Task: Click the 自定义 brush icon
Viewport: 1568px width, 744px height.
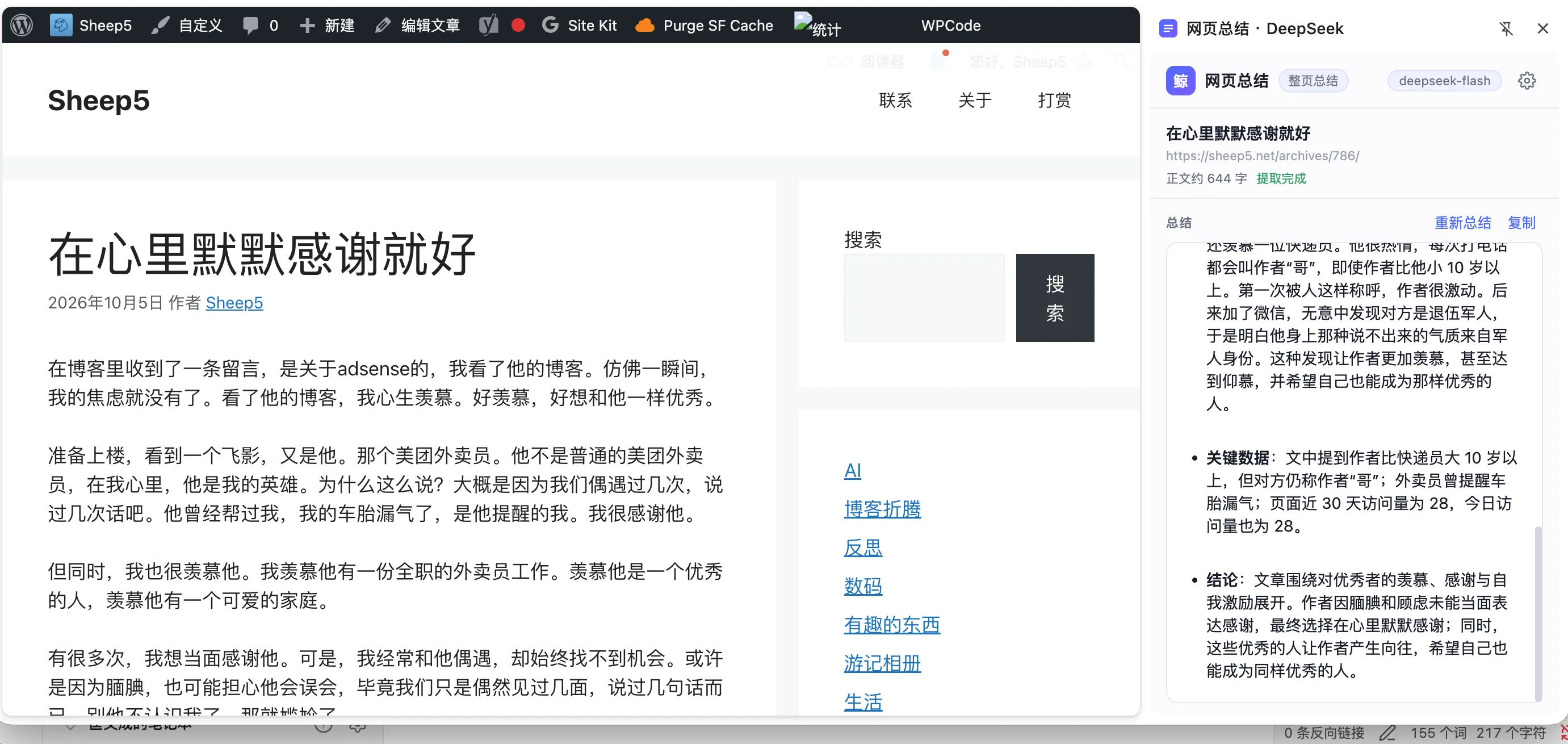Action: (x=160, y=25)
